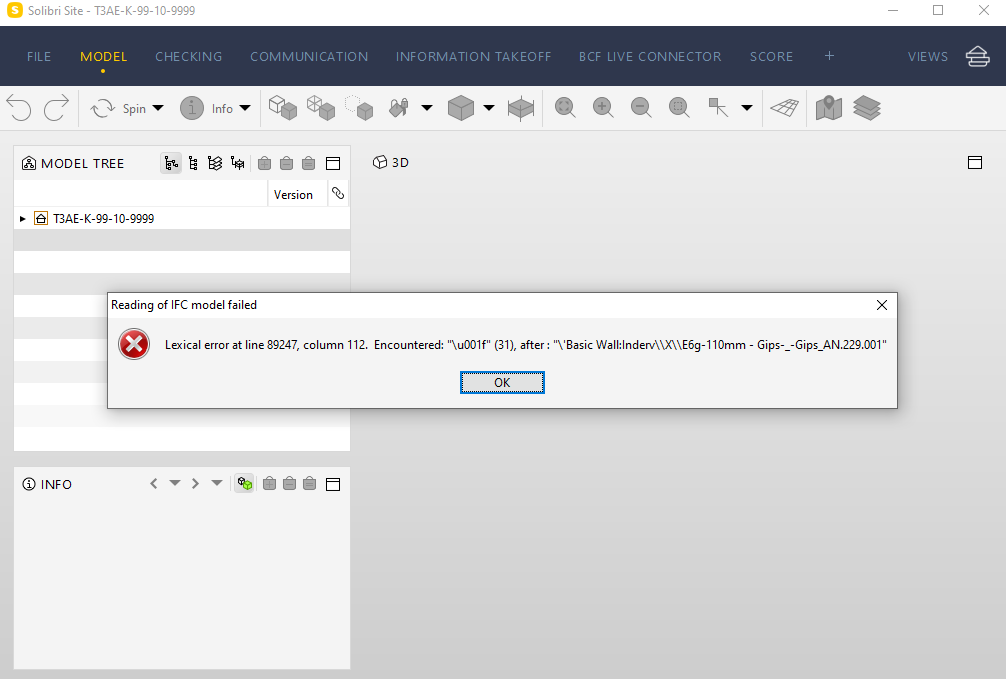Toggle Model Tree containment hierarchy view
1006x679 pixels.
click(171, 164)
